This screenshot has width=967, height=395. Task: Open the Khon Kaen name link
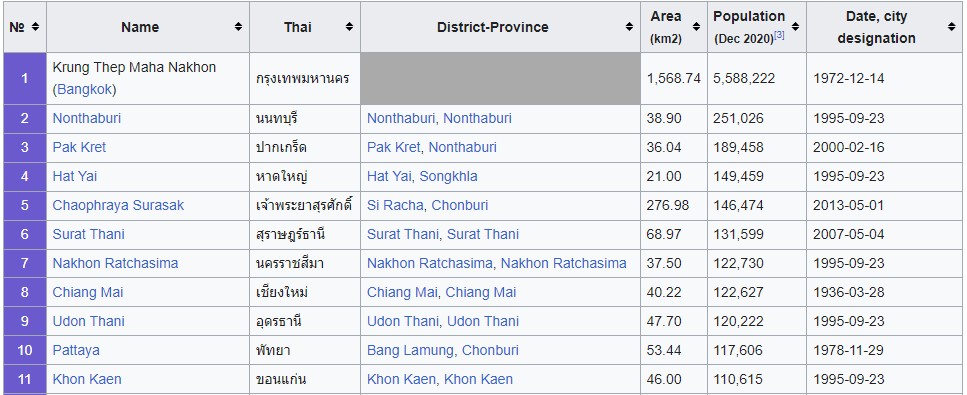click(x=87, y=379)
